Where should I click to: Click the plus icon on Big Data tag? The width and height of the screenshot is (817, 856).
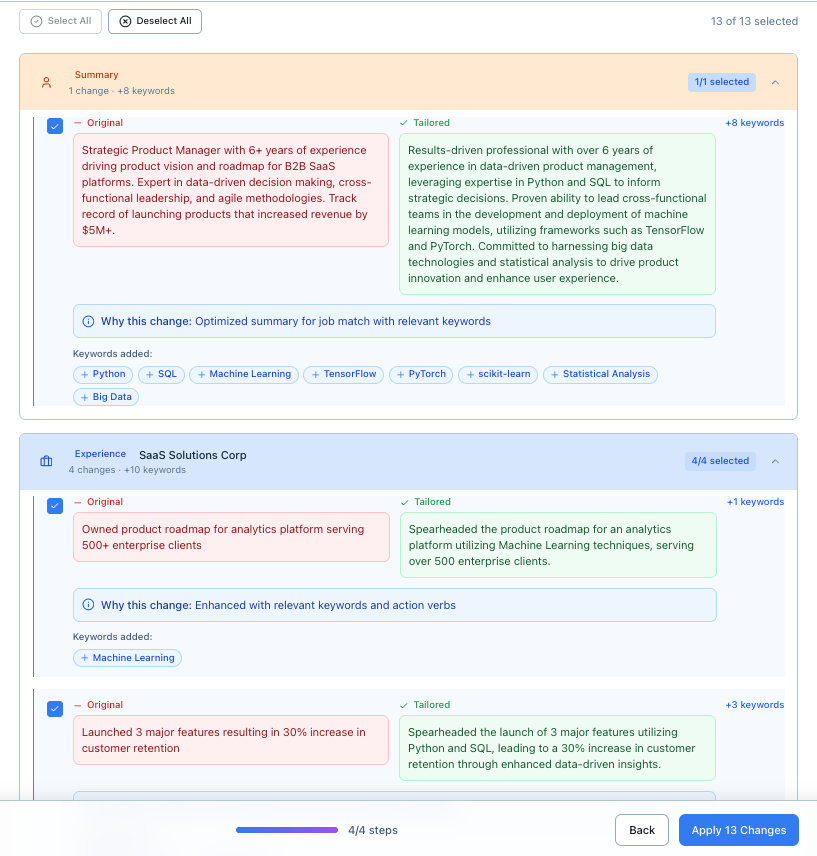click(86, 397)
